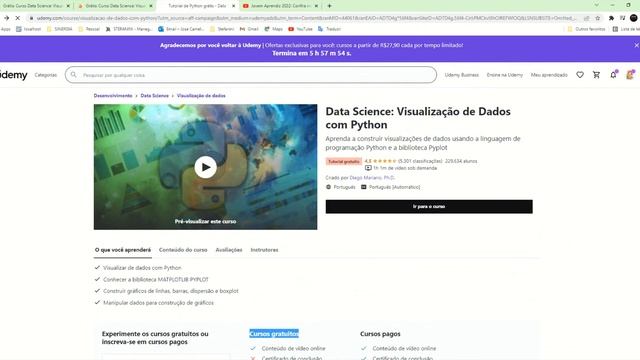Click the star rating classifications
Screen dimensions: 640x360
pyautogui.click(x=420, y=161)
